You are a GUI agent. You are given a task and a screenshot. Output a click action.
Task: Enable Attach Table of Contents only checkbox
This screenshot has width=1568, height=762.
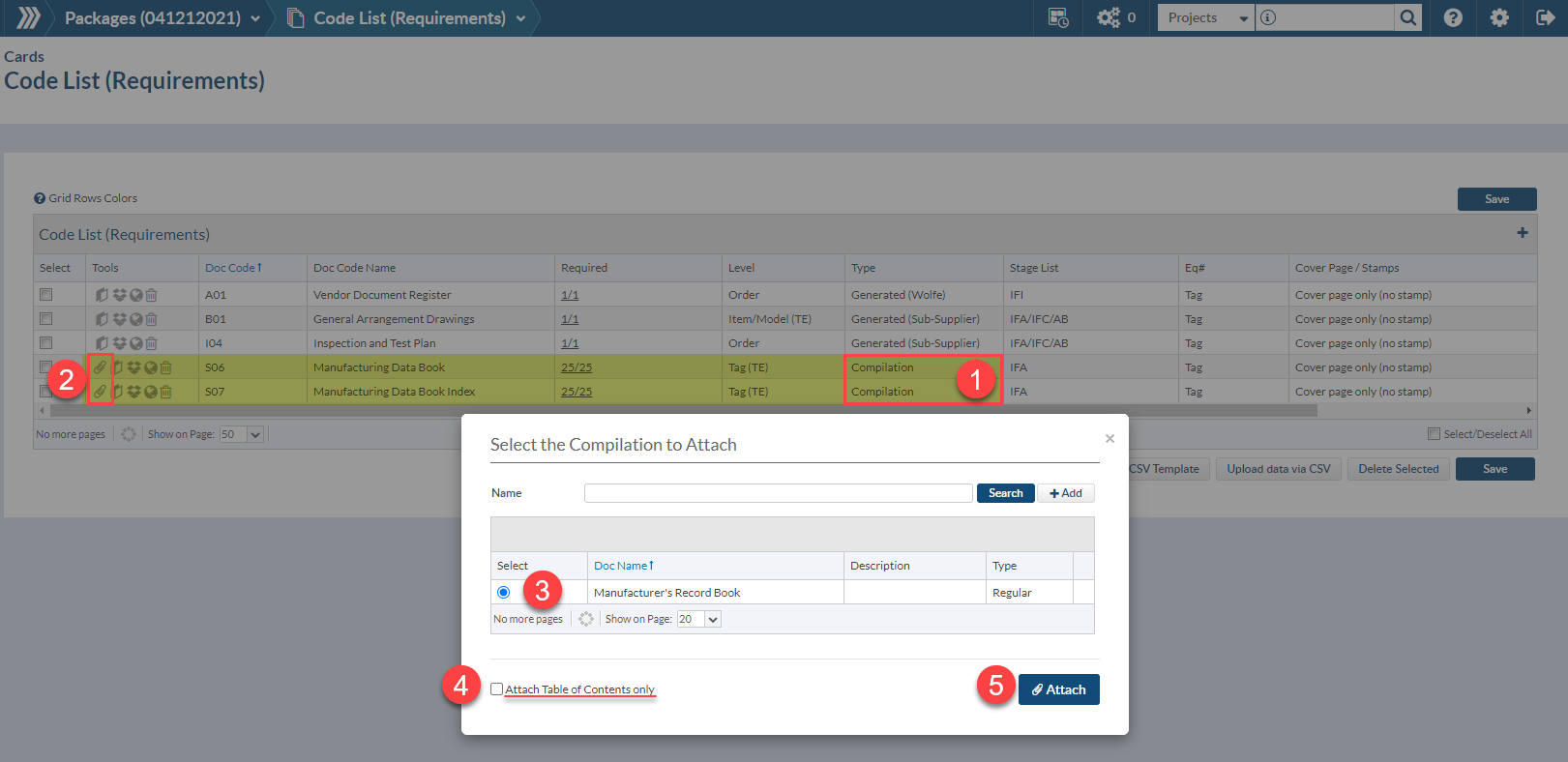tap(496, 689)
